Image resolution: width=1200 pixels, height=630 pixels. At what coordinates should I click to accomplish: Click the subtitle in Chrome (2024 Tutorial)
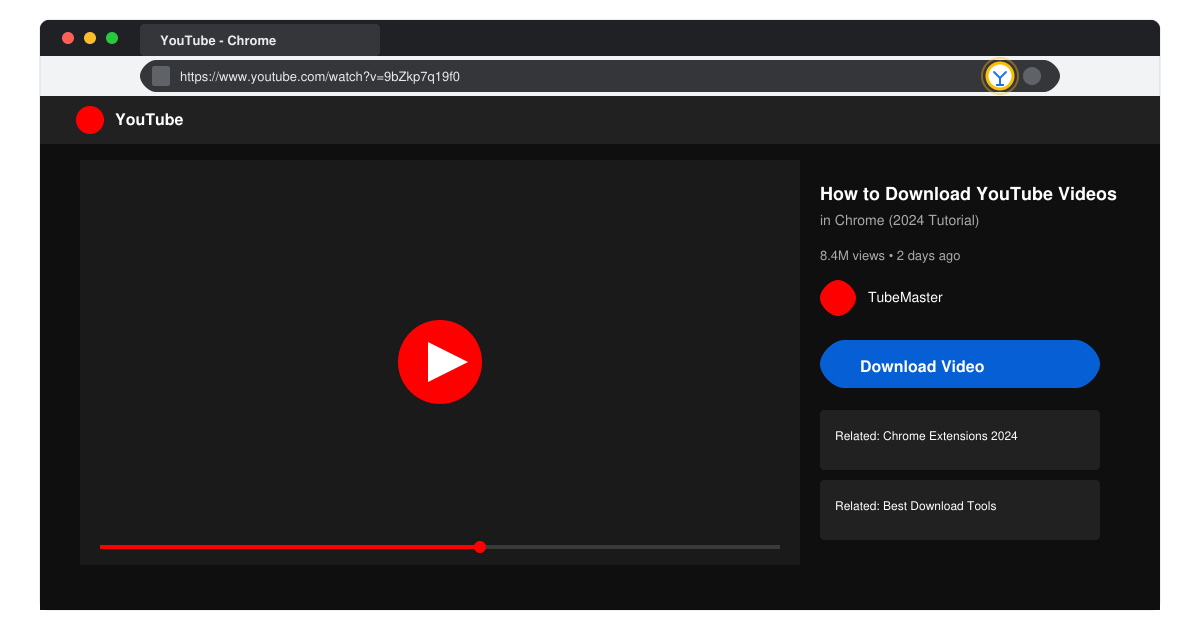coord(899,221)
